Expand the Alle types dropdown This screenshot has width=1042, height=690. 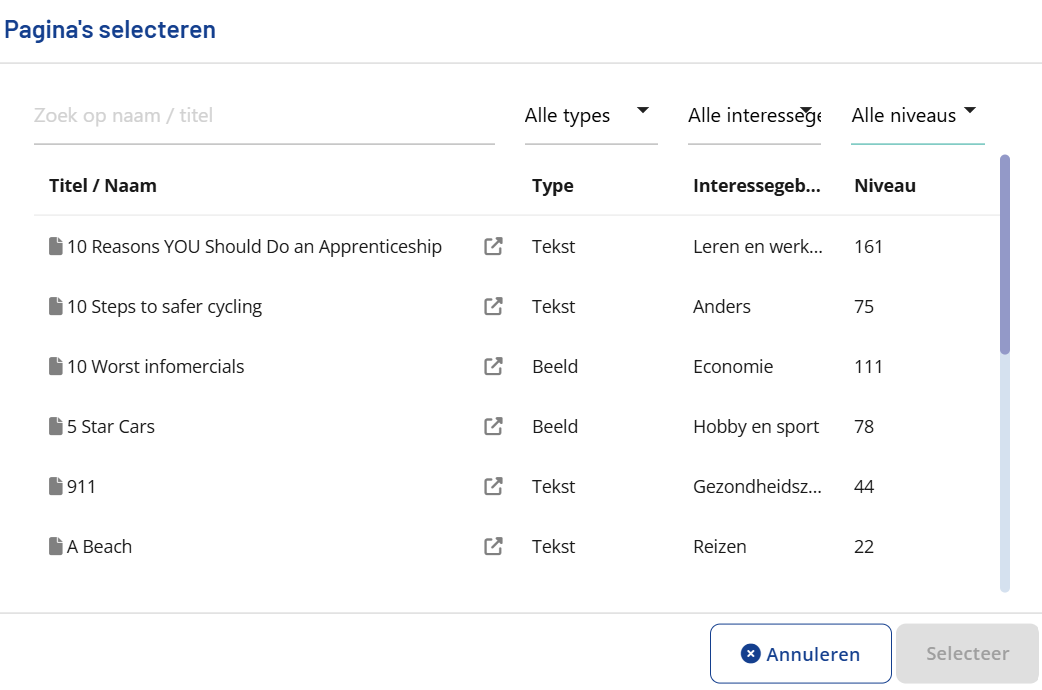(590, 116)
